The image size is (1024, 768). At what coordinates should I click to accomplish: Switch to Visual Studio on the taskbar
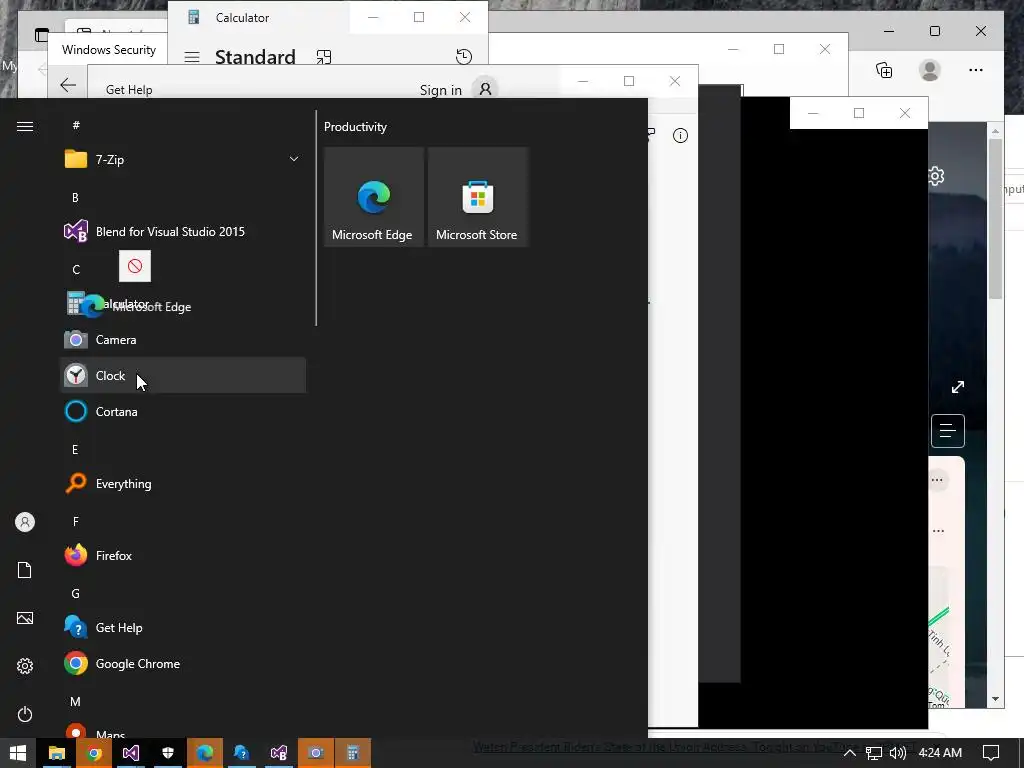click(131, 753)
